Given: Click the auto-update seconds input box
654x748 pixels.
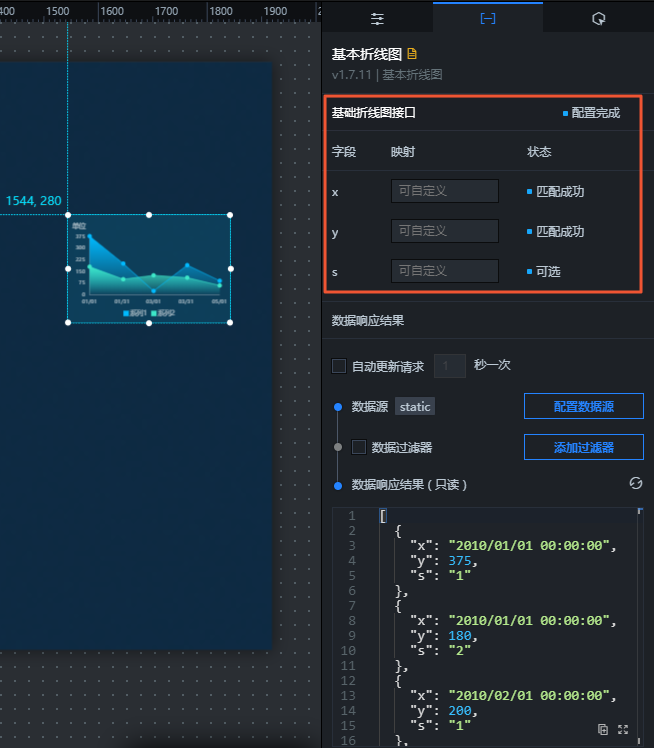Looking at the screenshot, I should [x=449, y=366].
